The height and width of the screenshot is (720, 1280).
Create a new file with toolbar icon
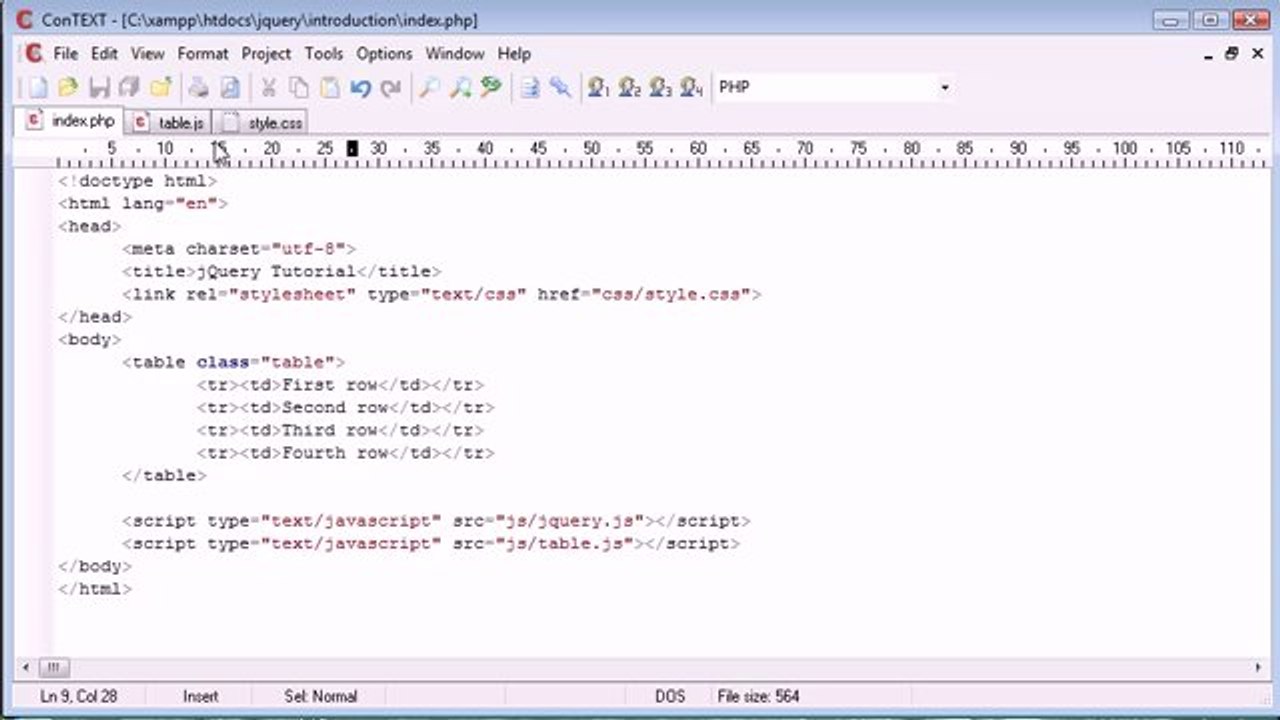(x=37, y=88)
